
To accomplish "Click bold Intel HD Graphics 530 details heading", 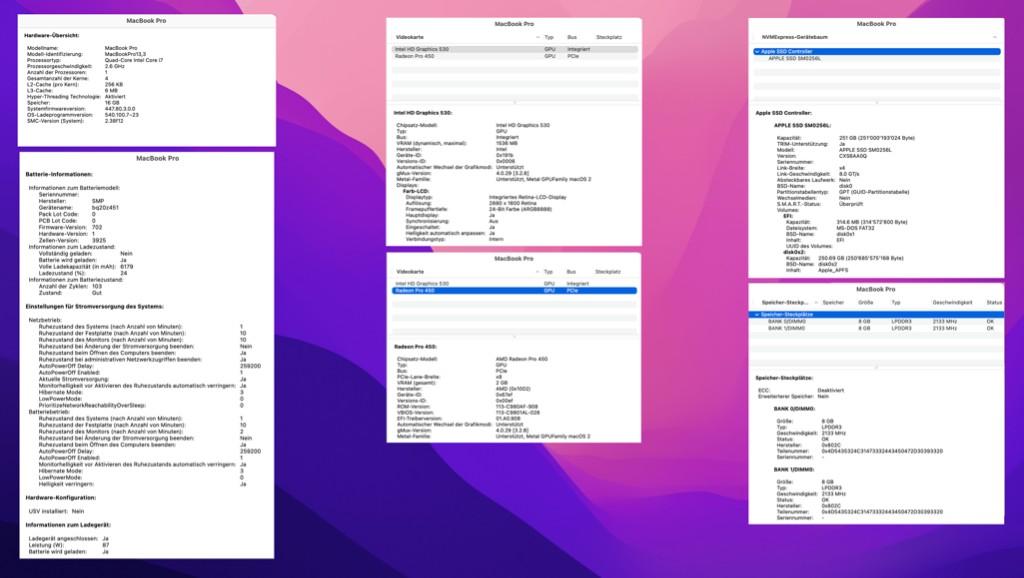I will [423, 113].
